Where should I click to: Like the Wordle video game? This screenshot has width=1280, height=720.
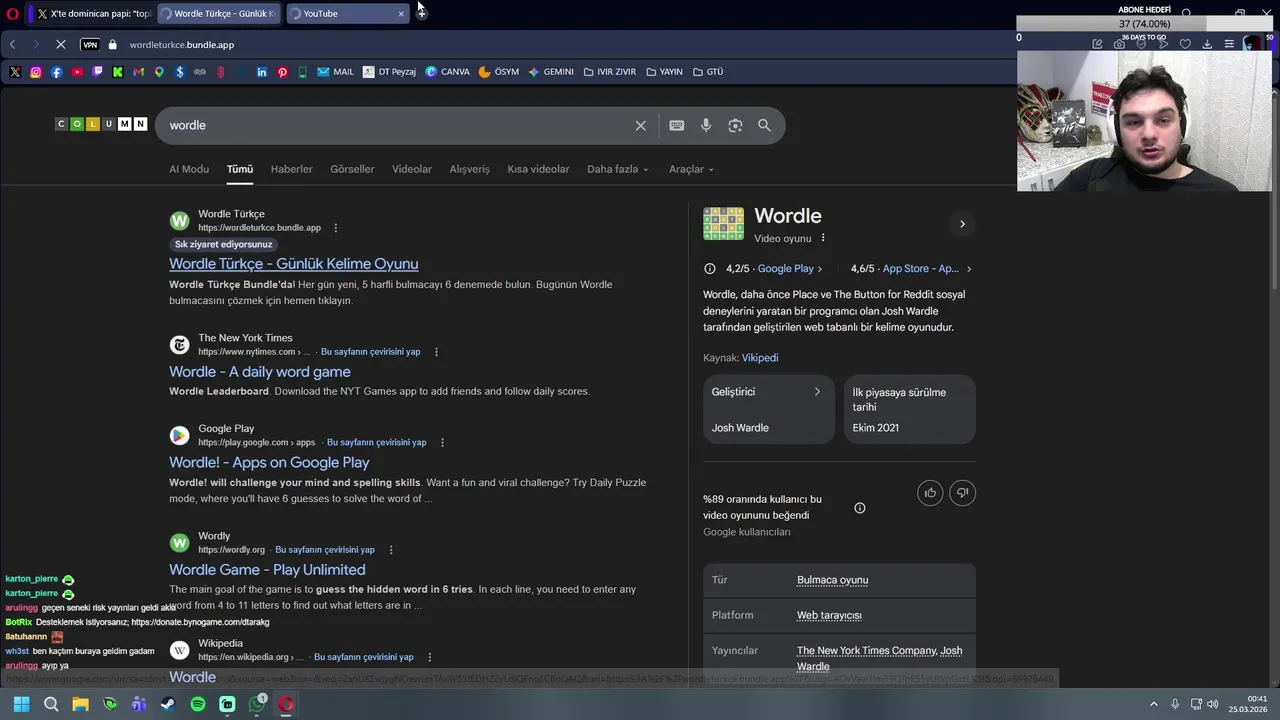coord(930,493)
